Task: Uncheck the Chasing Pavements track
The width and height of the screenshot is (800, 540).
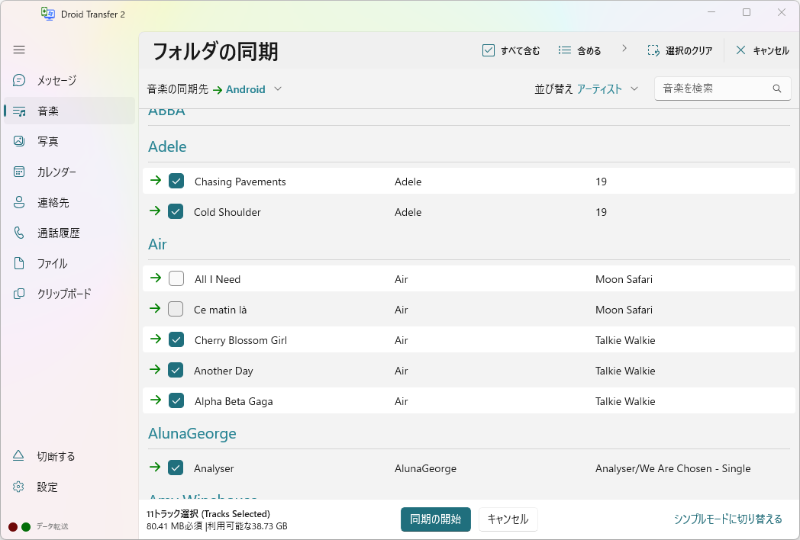Action: point(176,181)
